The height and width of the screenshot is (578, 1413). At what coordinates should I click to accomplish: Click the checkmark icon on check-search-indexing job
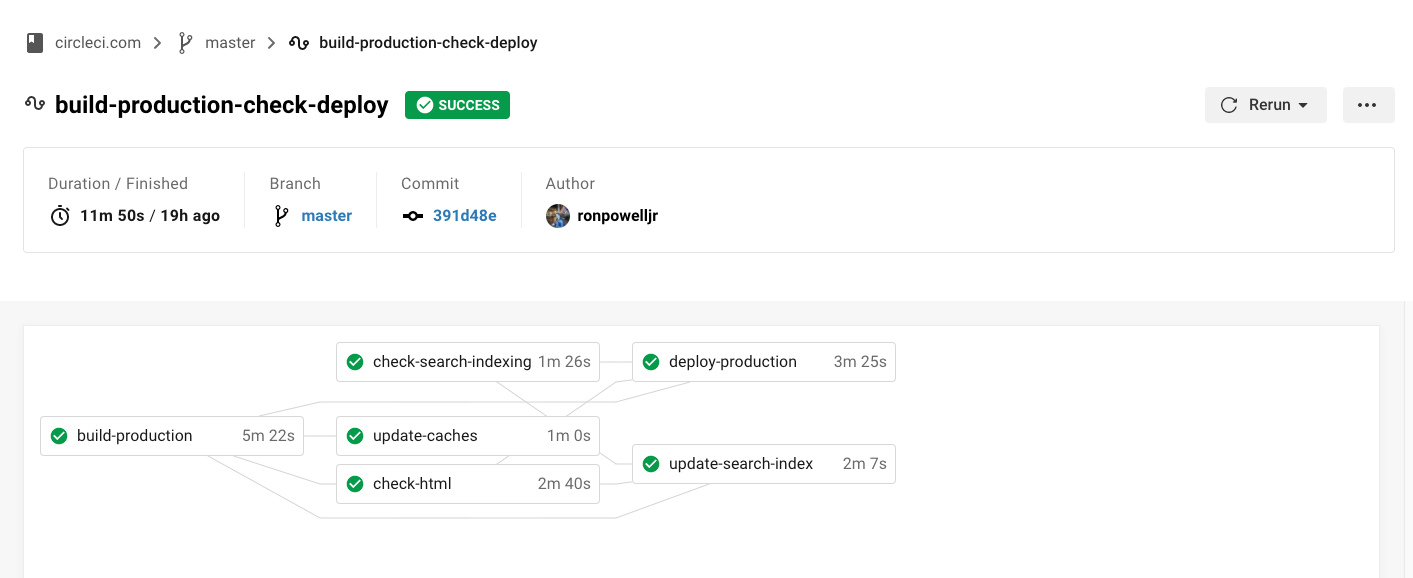coord(354,361)
